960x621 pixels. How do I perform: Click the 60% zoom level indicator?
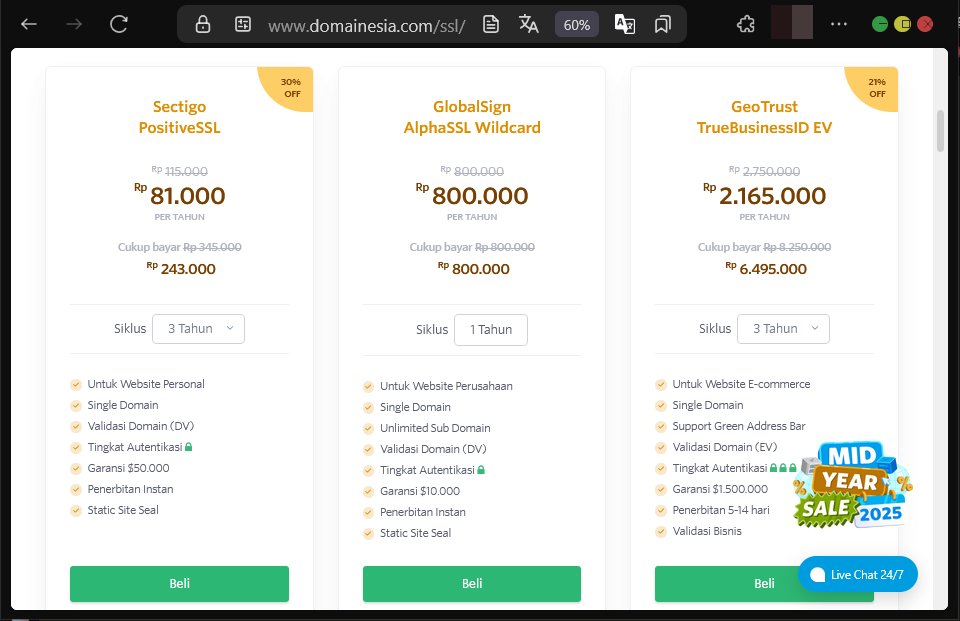coord(577,25)
